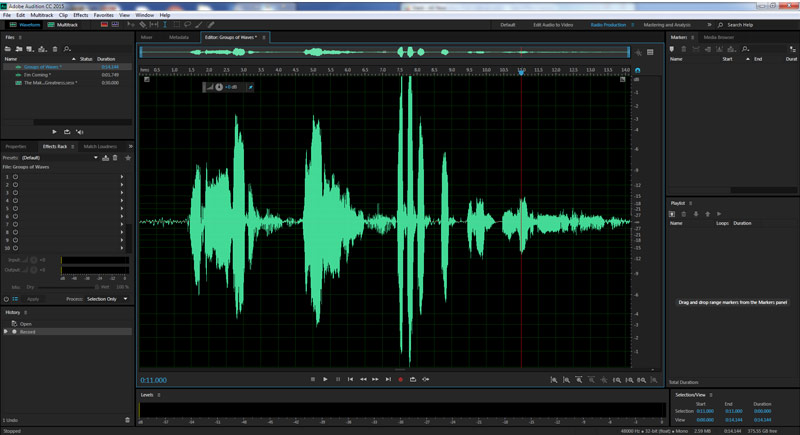Switch to Multitrack view button
This screenshot has height=435, width=800.
[62, 24]
